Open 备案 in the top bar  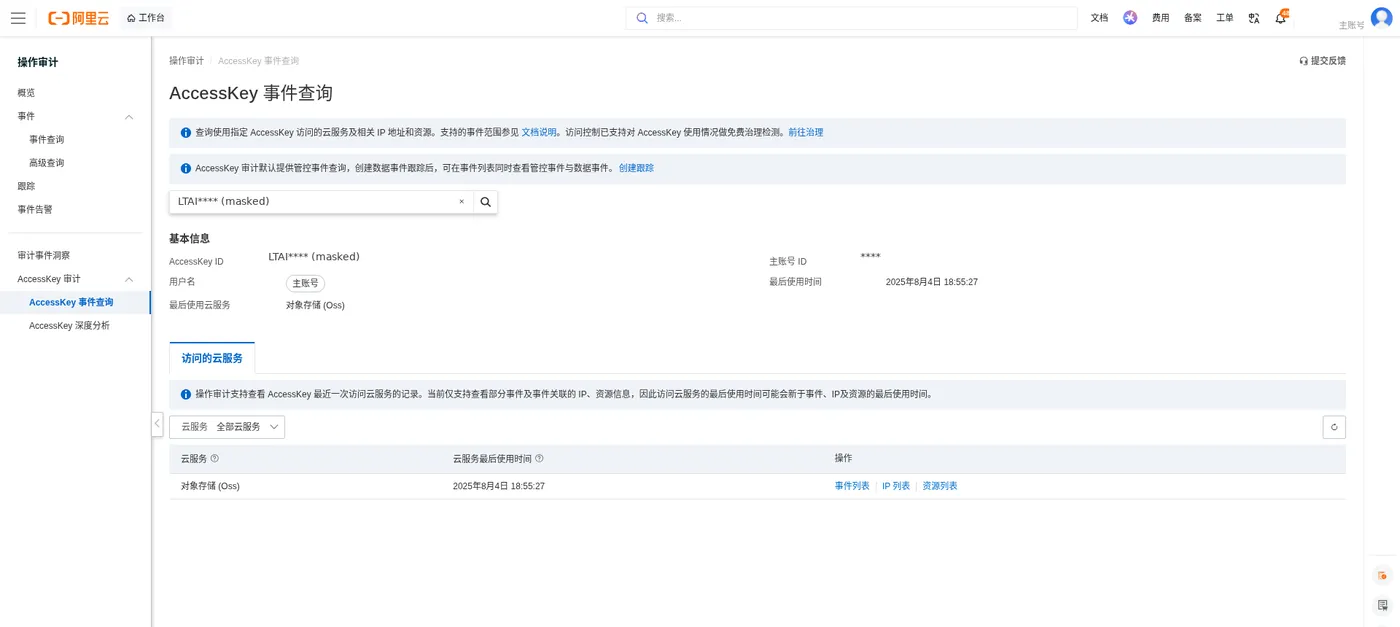tap(1193, 18)
